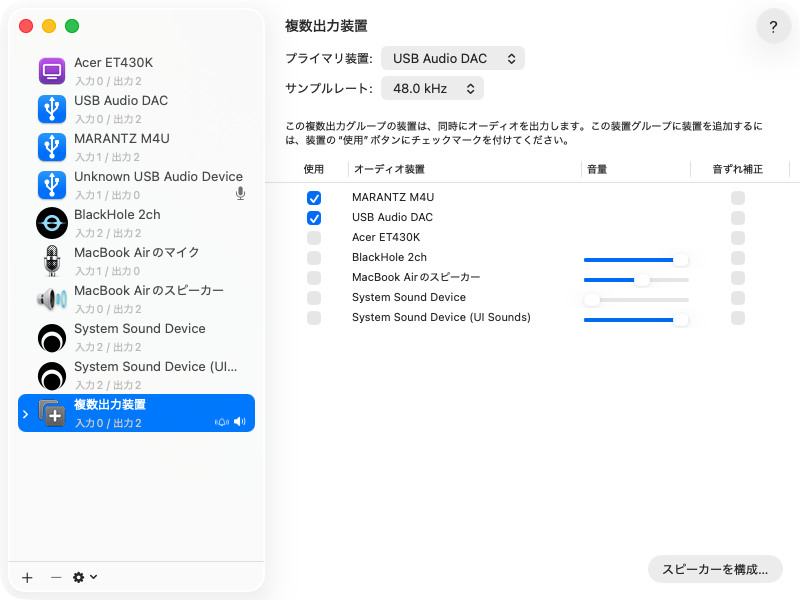Uncheck the MARANTZ M4U use checkbox
The image size is (800, 600).
(314, 198)
